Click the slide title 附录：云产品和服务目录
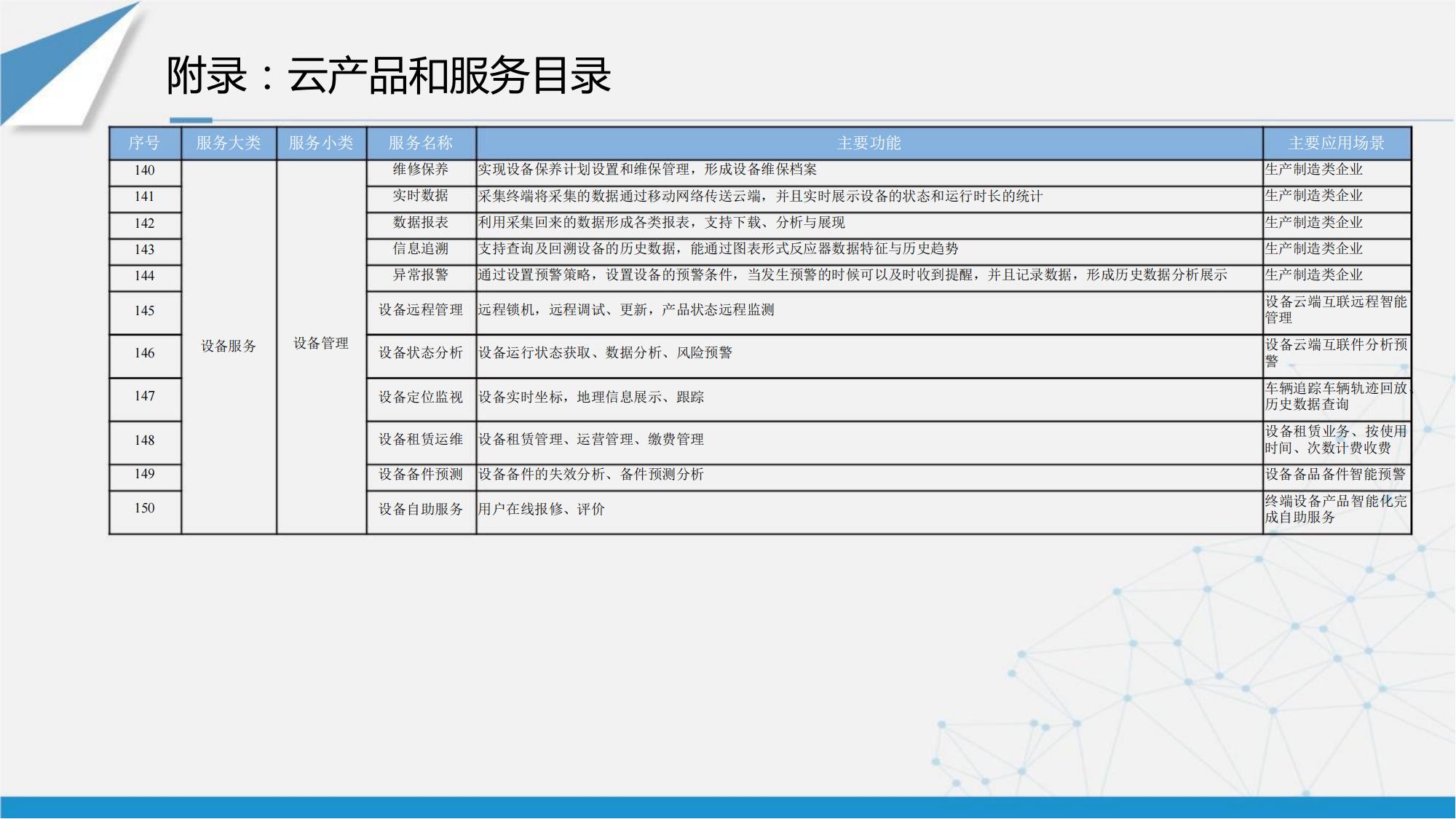 click(x=389, y=76)
